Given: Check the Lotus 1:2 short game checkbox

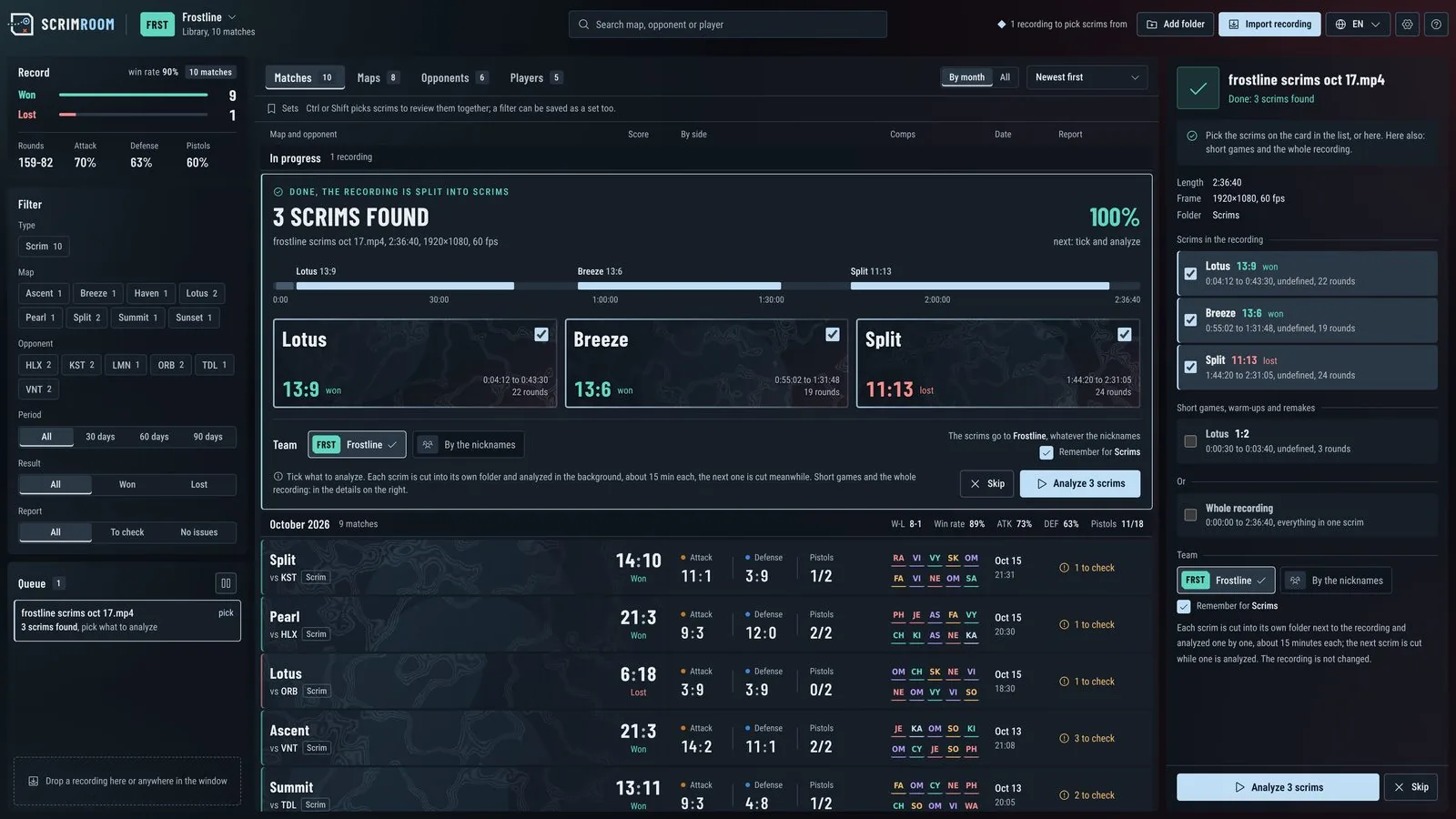Looking at the screenshot, I should tap(1190, 441).
